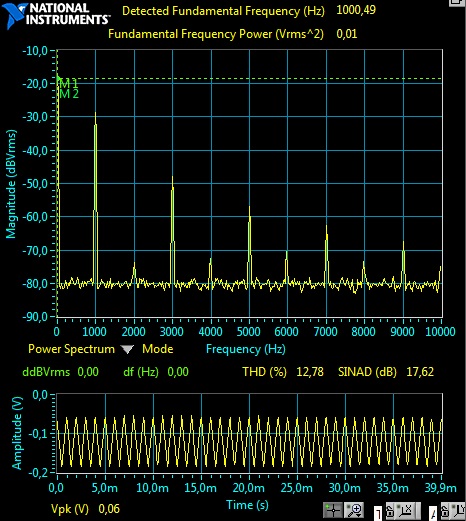Click the Y-axis autoscale once button

(457, 511)
